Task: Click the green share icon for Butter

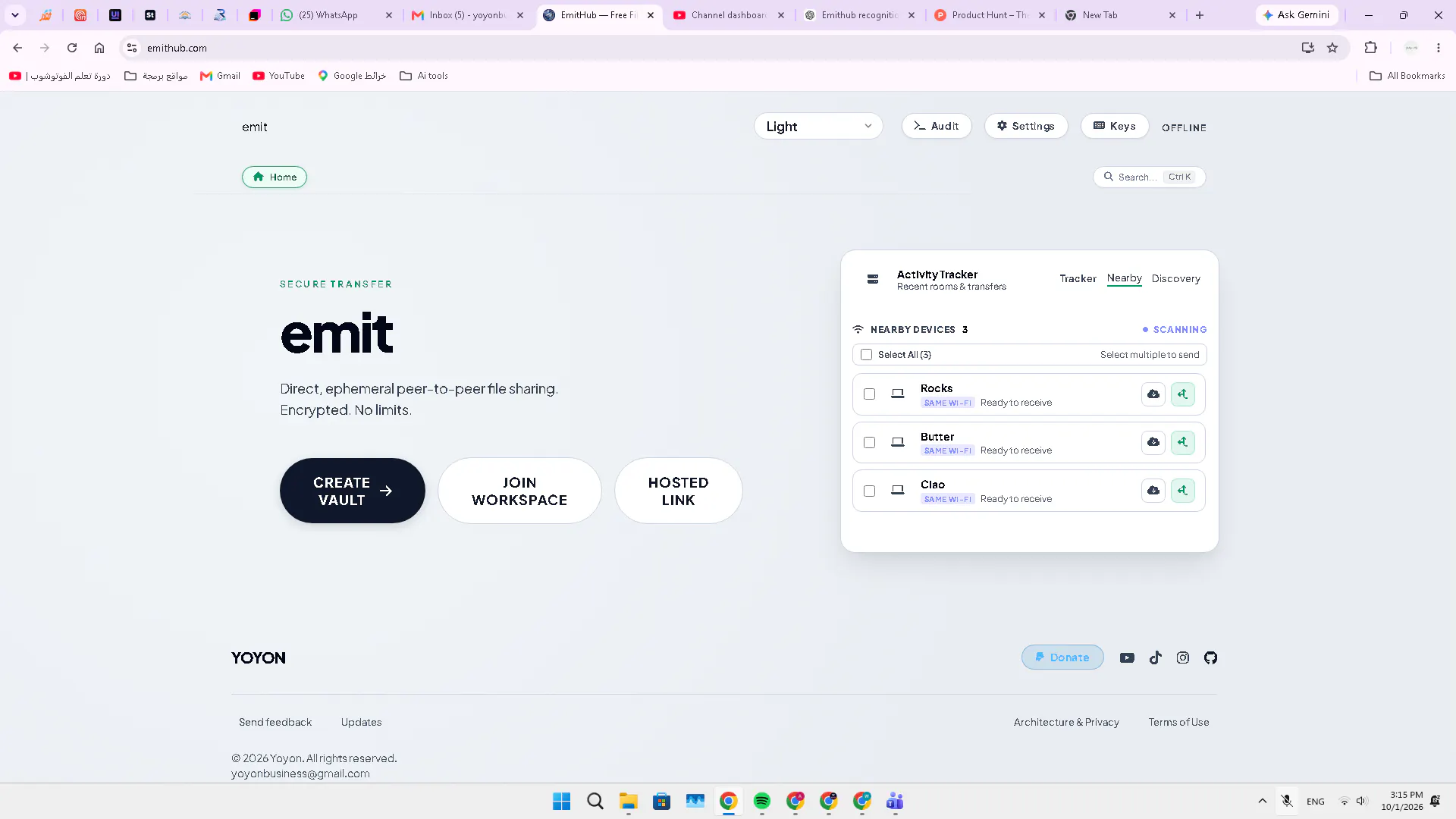Action: point(1182,442)
